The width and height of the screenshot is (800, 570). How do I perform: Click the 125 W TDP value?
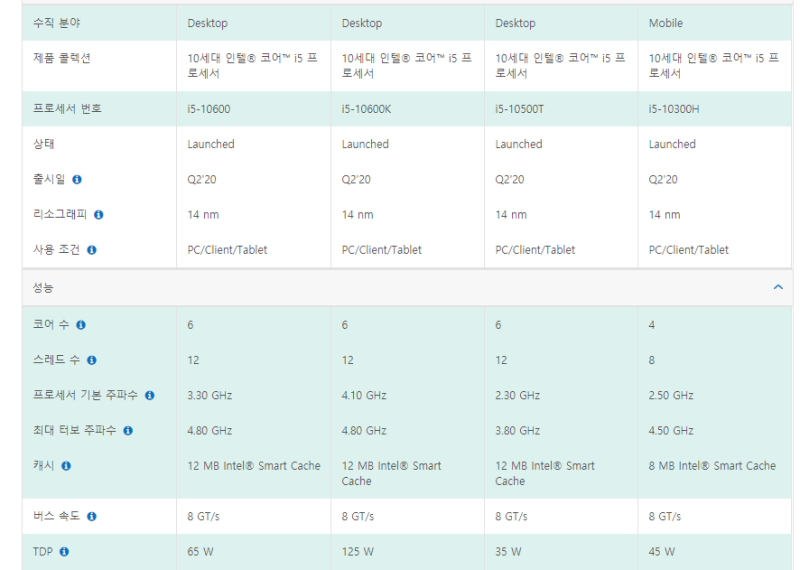point(358,552)
